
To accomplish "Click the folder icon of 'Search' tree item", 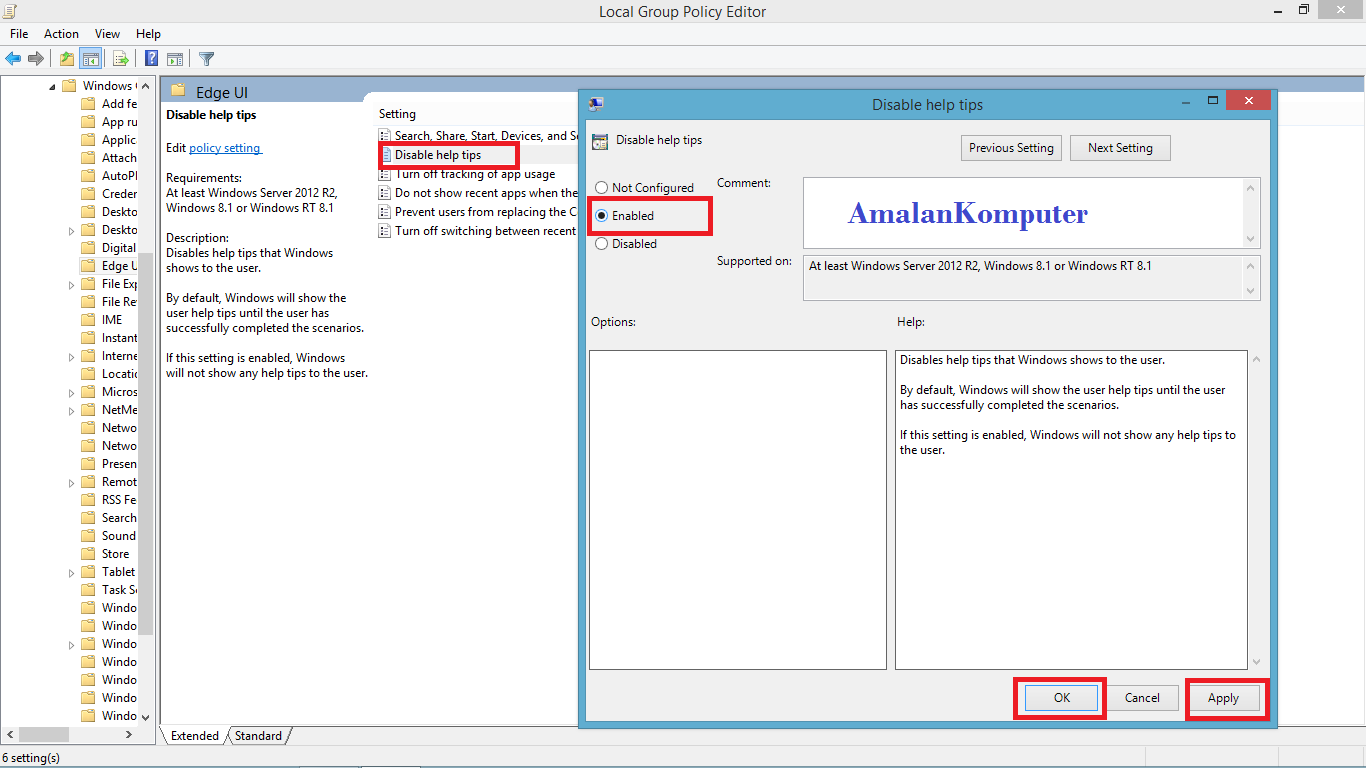I will [88, 517].
